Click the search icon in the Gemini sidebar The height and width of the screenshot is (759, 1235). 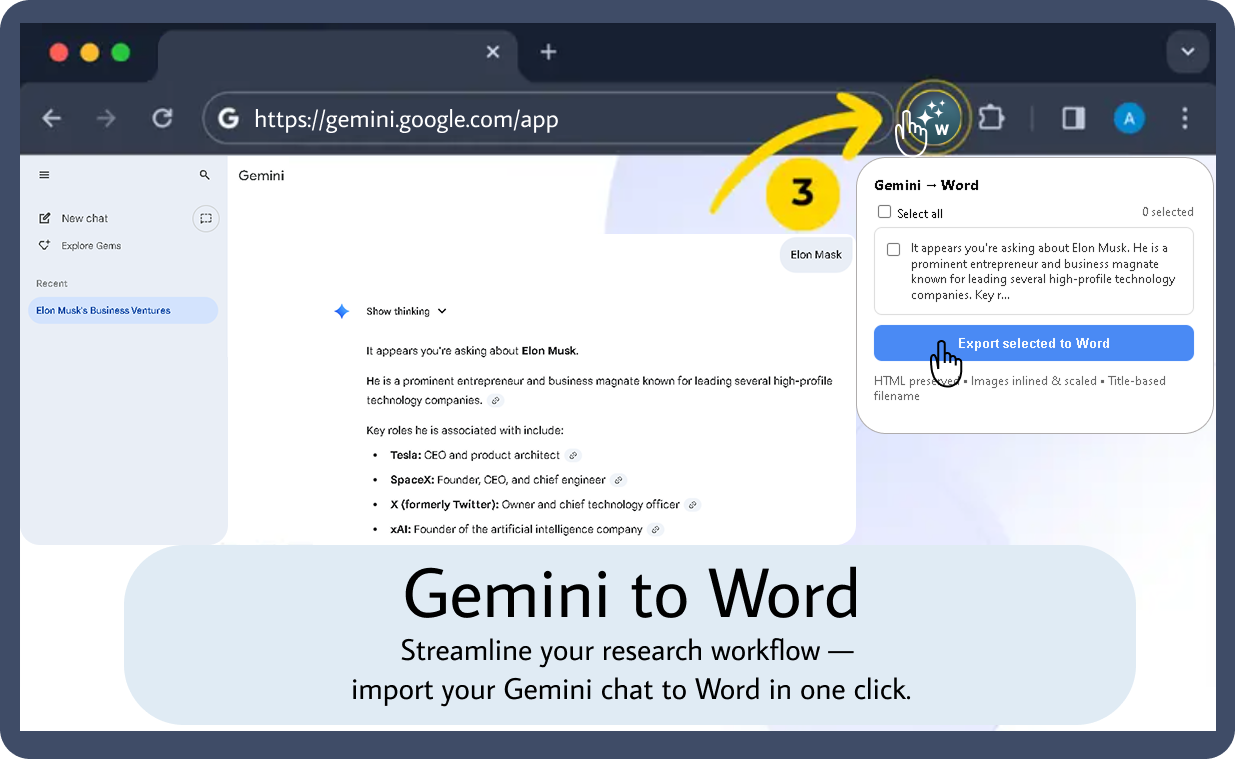tap(205, 174)
